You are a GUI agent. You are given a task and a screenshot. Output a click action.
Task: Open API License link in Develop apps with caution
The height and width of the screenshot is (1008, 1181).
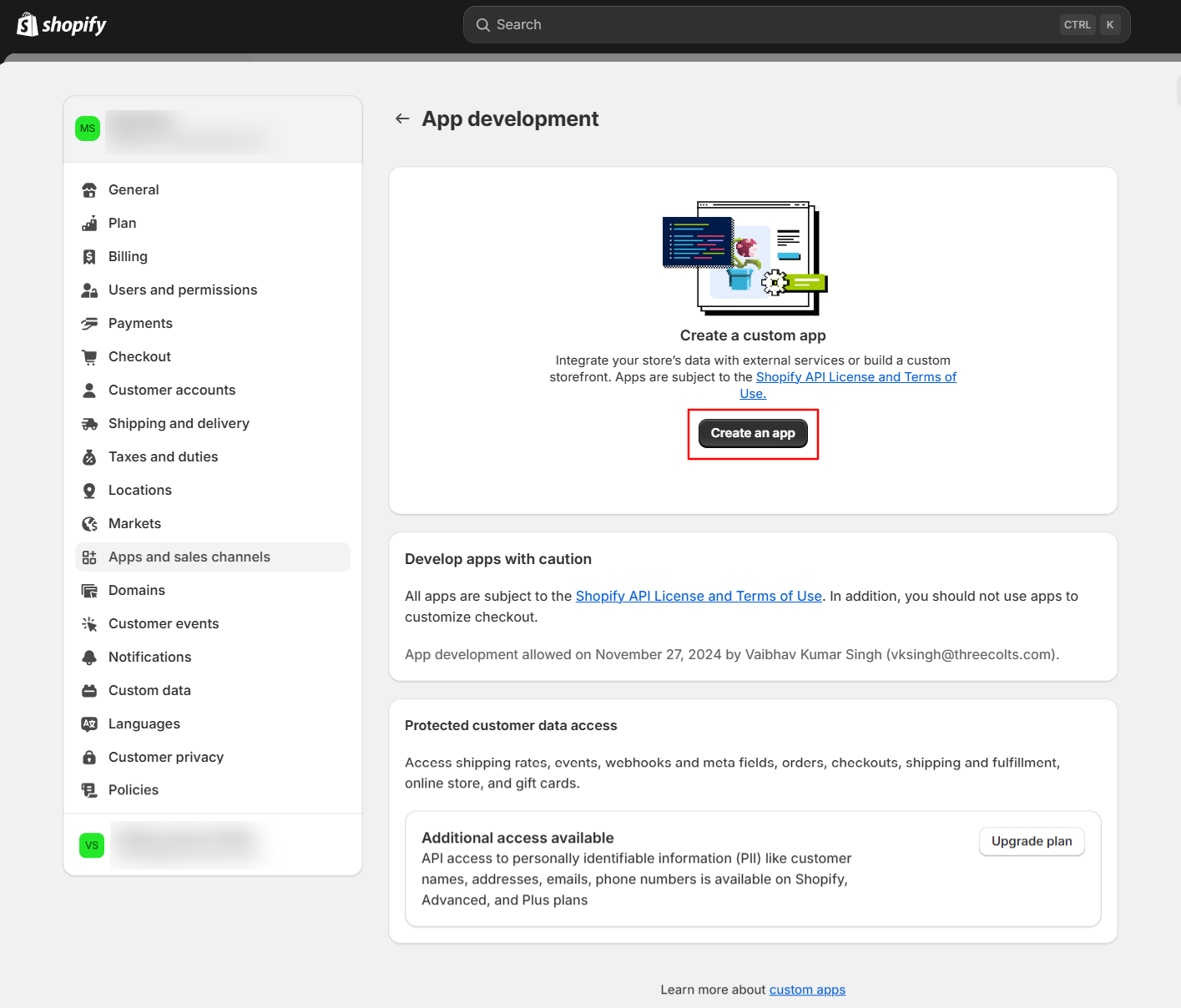[699, 597]
